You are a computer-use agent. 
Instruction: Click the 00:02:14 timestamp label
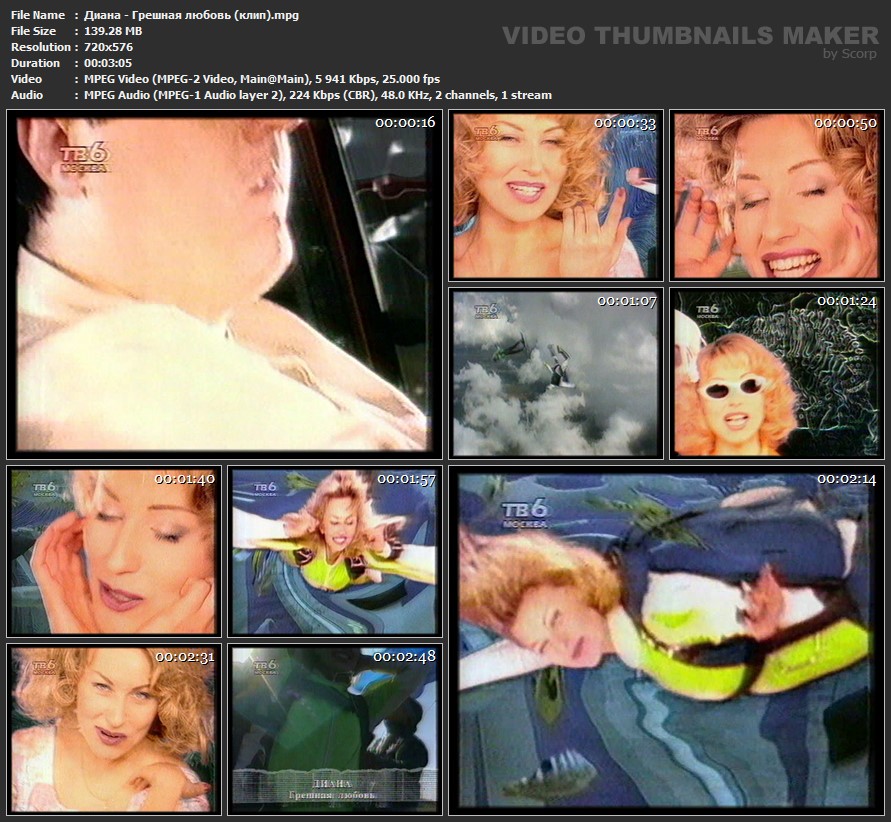click(846, 479)
